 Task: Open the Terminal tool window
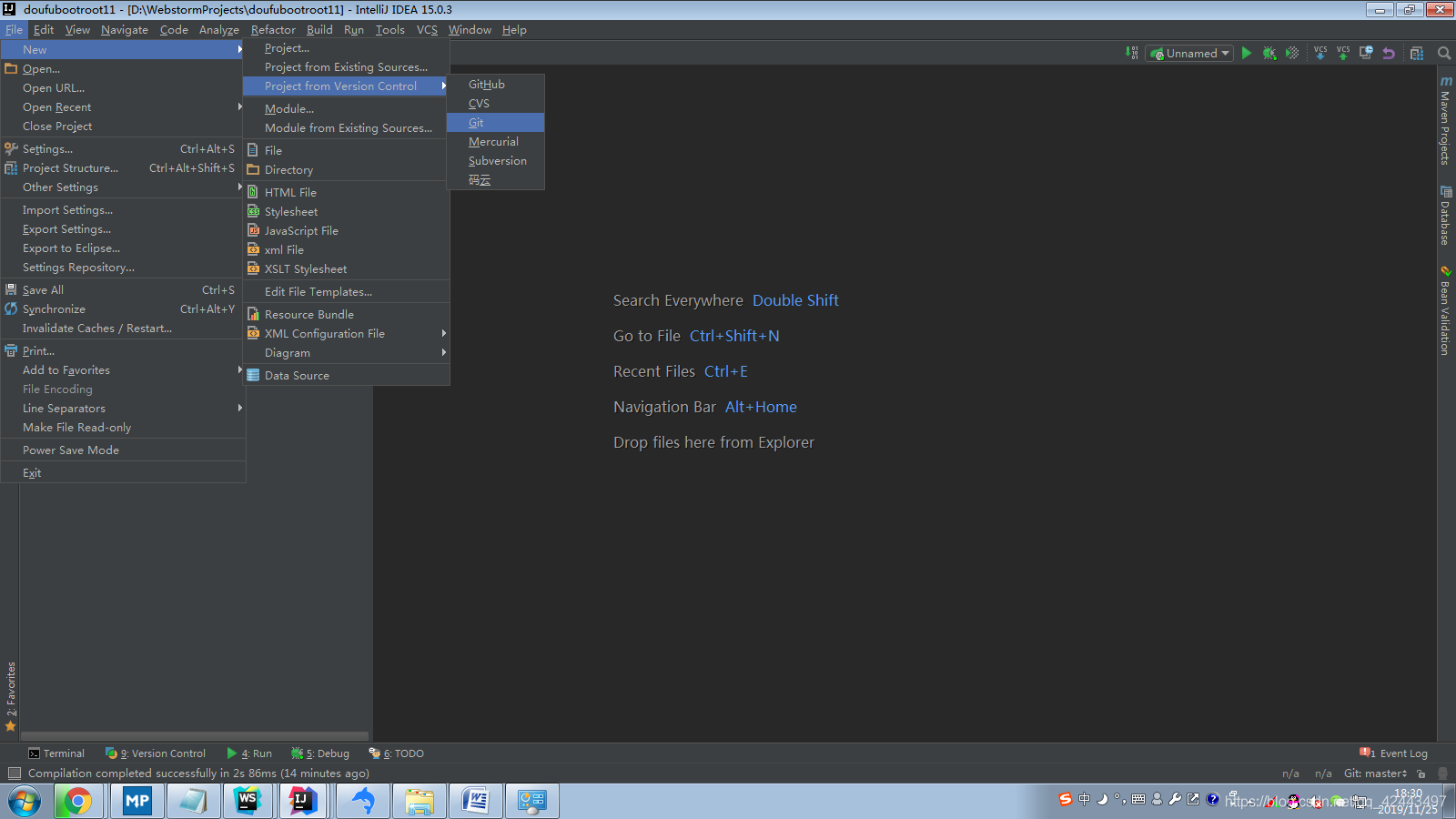(56, 753)
